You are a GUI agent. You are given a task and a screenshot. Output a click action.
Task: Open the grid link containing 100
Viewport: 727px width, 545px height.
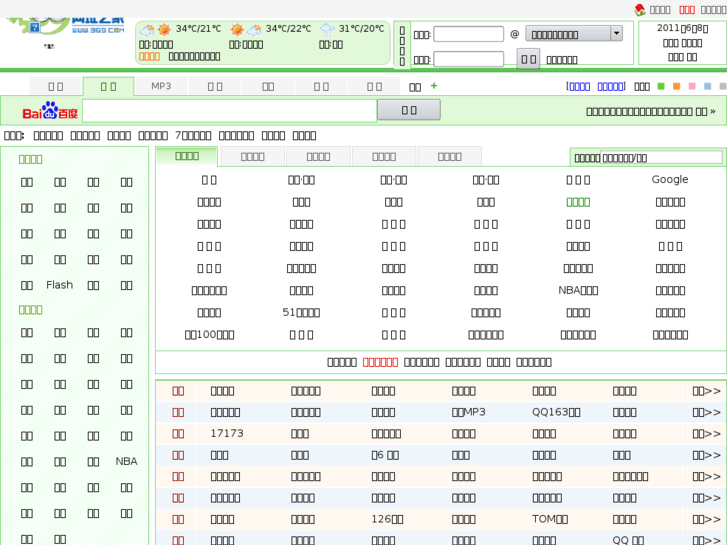click(x=209, y=335)
